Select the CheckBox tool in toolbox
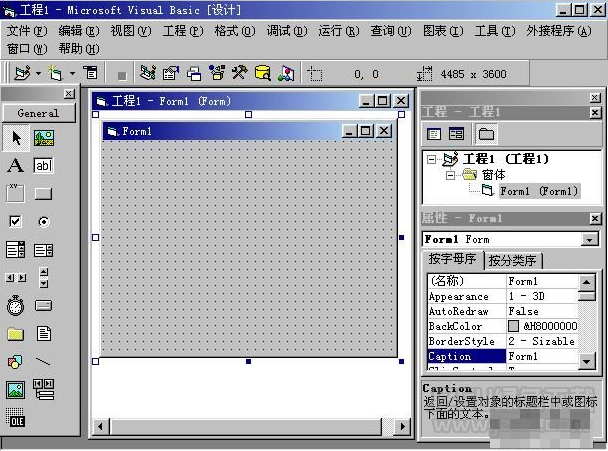This screenshot has width=608, height=451. (16, 221)
